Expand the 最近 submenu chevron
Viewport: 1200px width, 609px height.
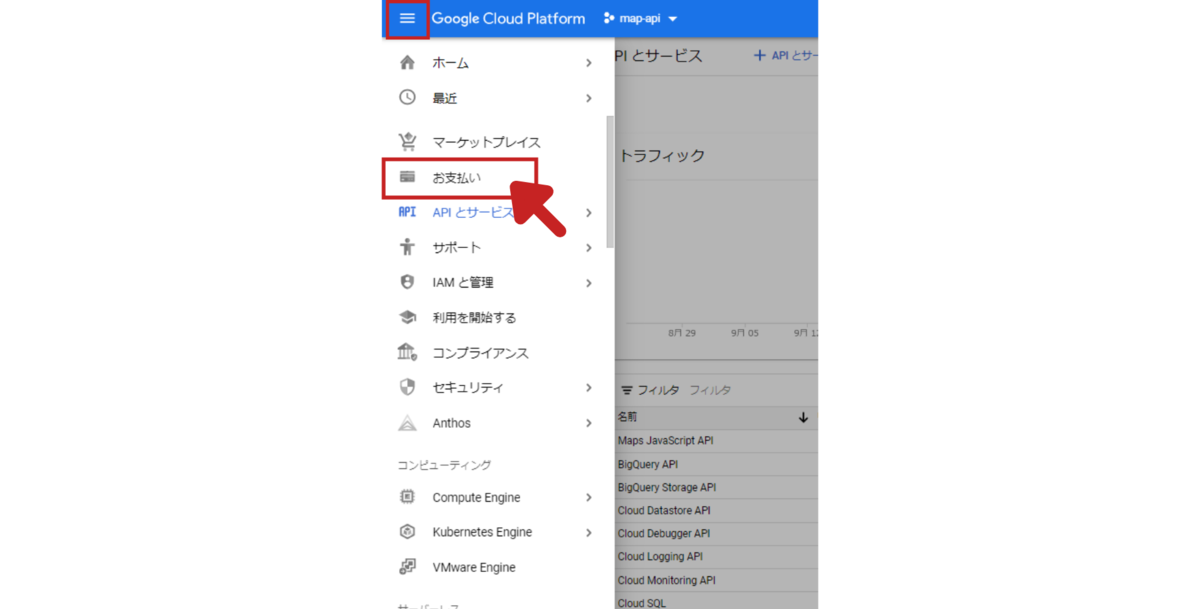point(589,98)
